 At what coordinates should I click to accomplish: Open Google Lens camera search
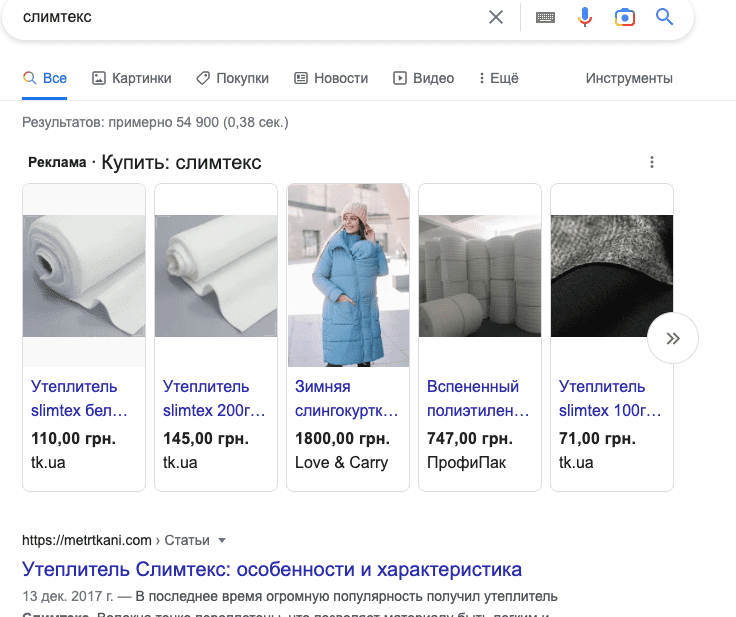click(x=625, y=17)
